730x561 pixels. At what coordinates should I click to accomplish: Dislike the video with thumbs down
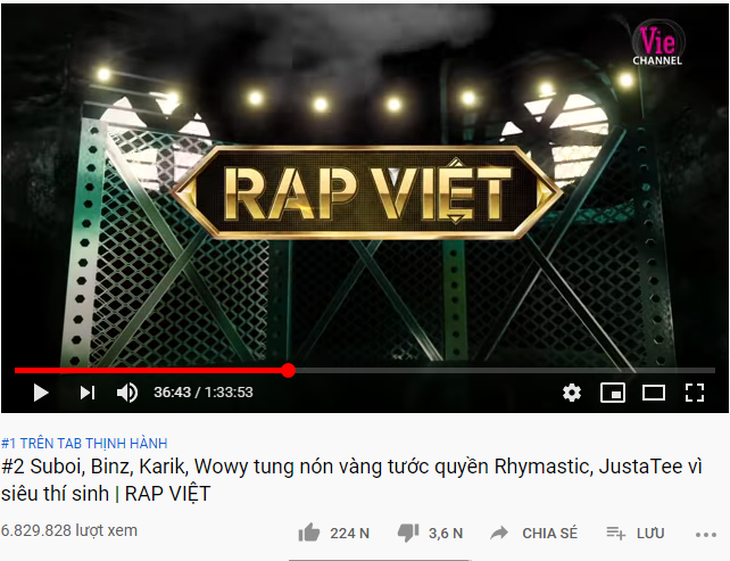click(x=408, y=533)
